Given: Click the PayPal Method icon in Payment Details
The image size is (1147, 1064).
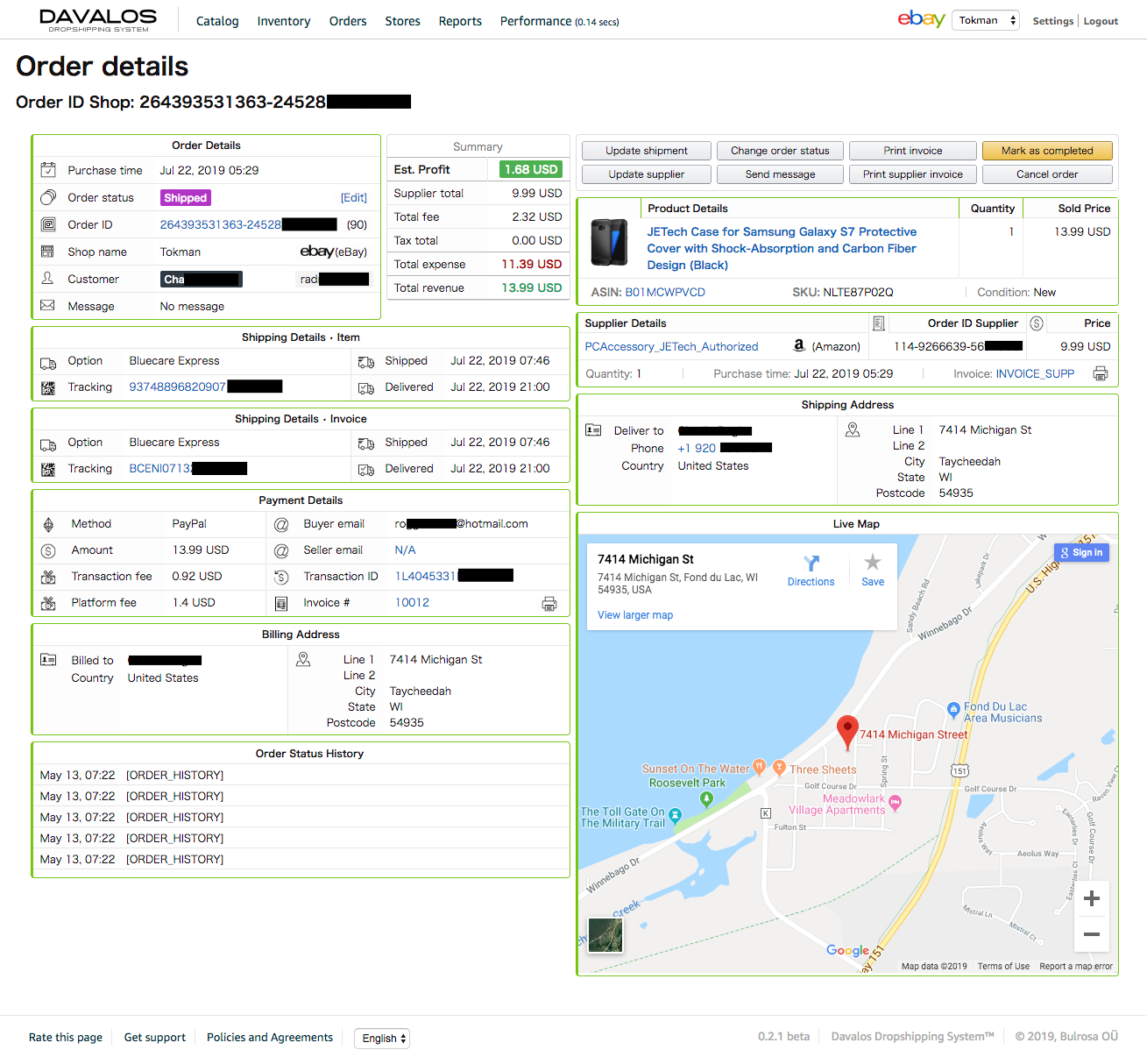Looking at the screenshot, I should pos(48,524).
